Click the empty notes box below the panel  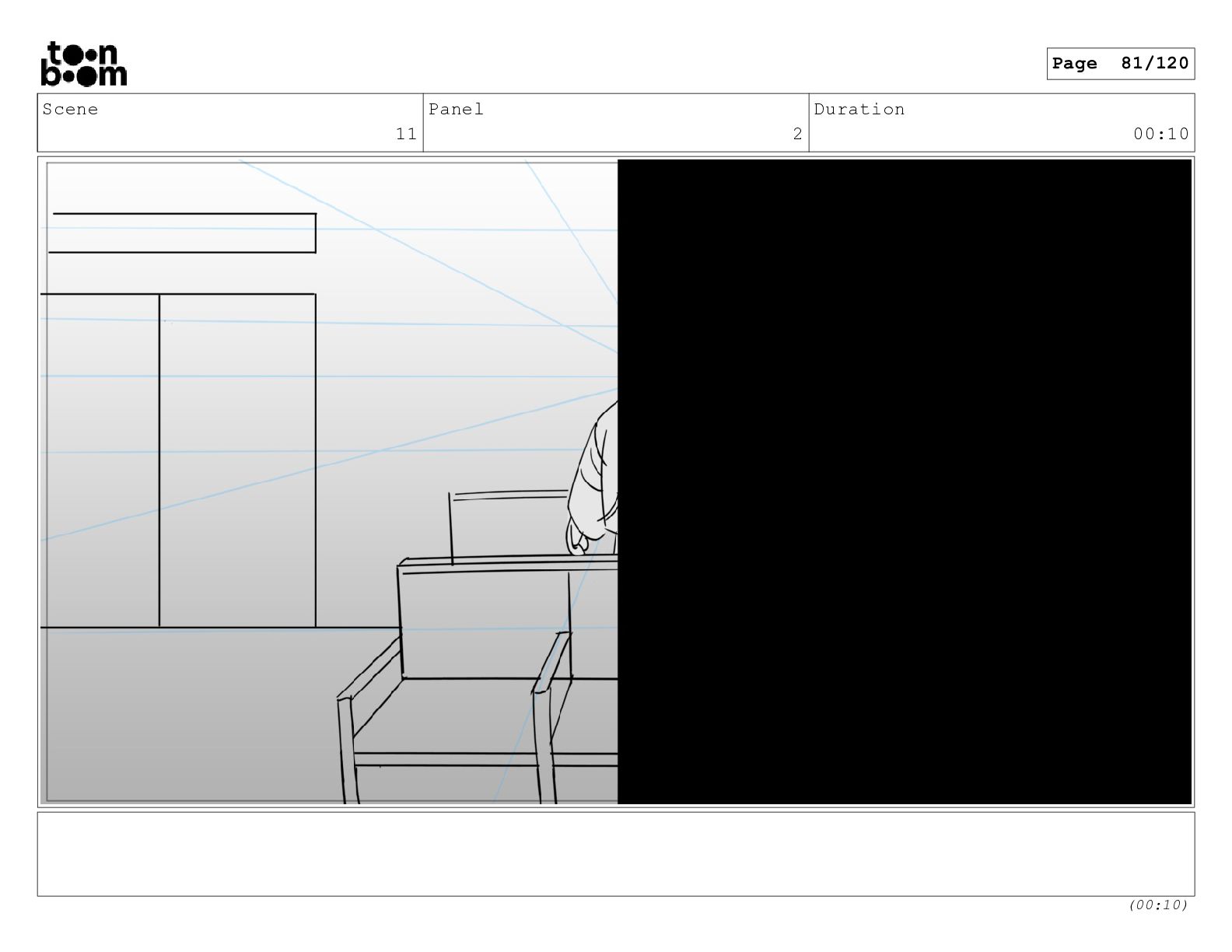click(616, 854)
